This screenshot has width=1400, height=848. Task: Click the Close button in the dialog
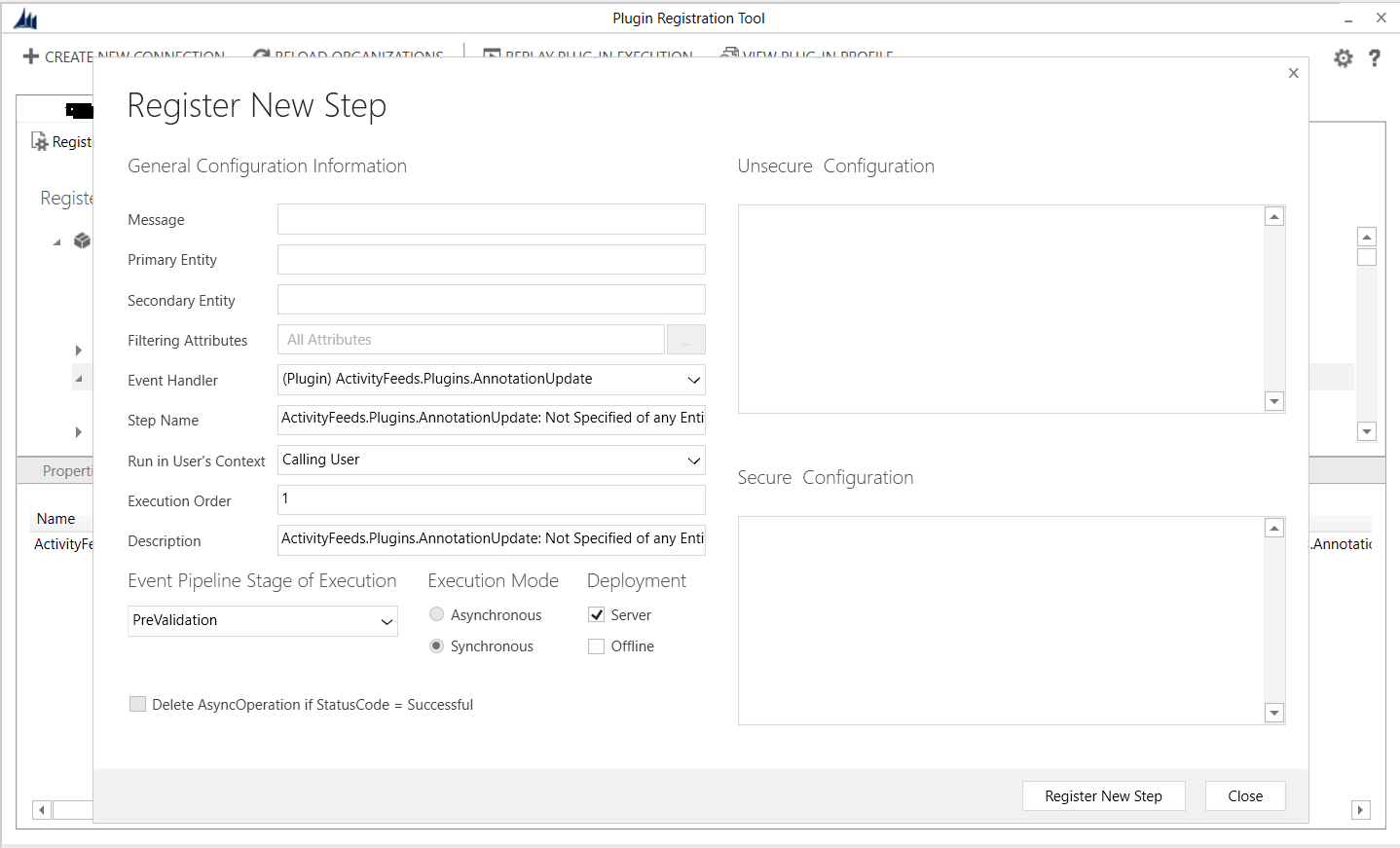click(x=1244, y=795)
